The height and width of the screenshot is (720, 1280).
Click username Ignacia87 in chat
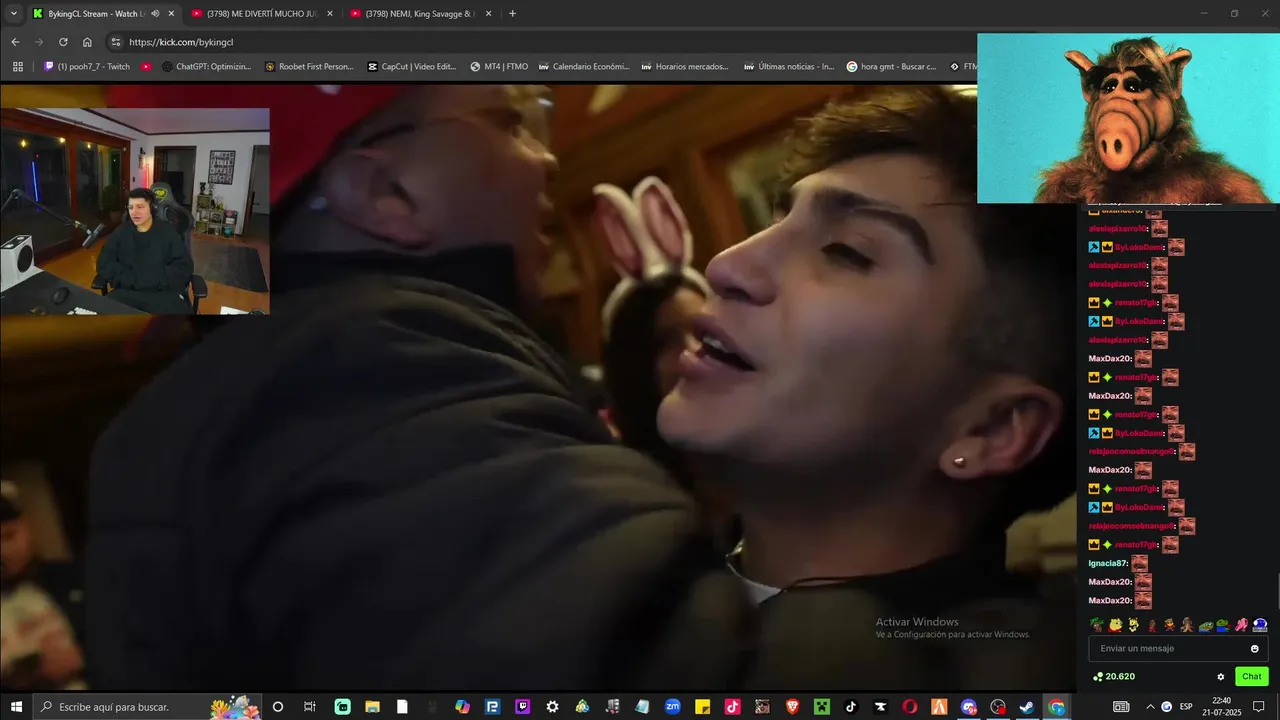[1108, 564]
